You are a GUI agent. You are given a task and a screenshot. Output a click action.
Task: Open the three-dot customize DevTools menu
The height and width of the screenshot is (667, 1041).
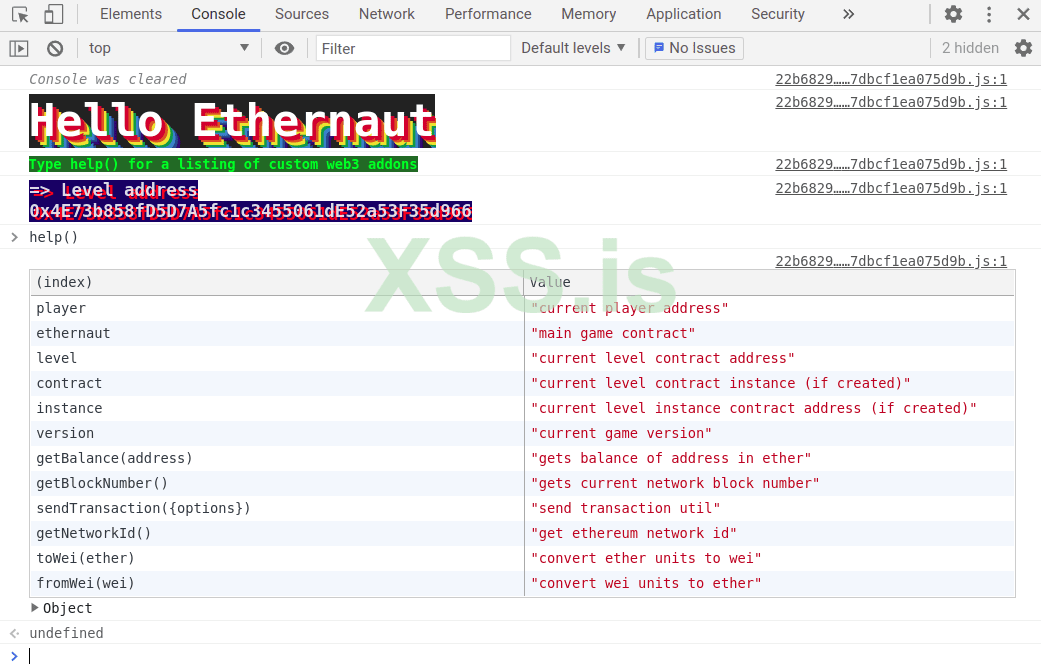coord(989,14)
